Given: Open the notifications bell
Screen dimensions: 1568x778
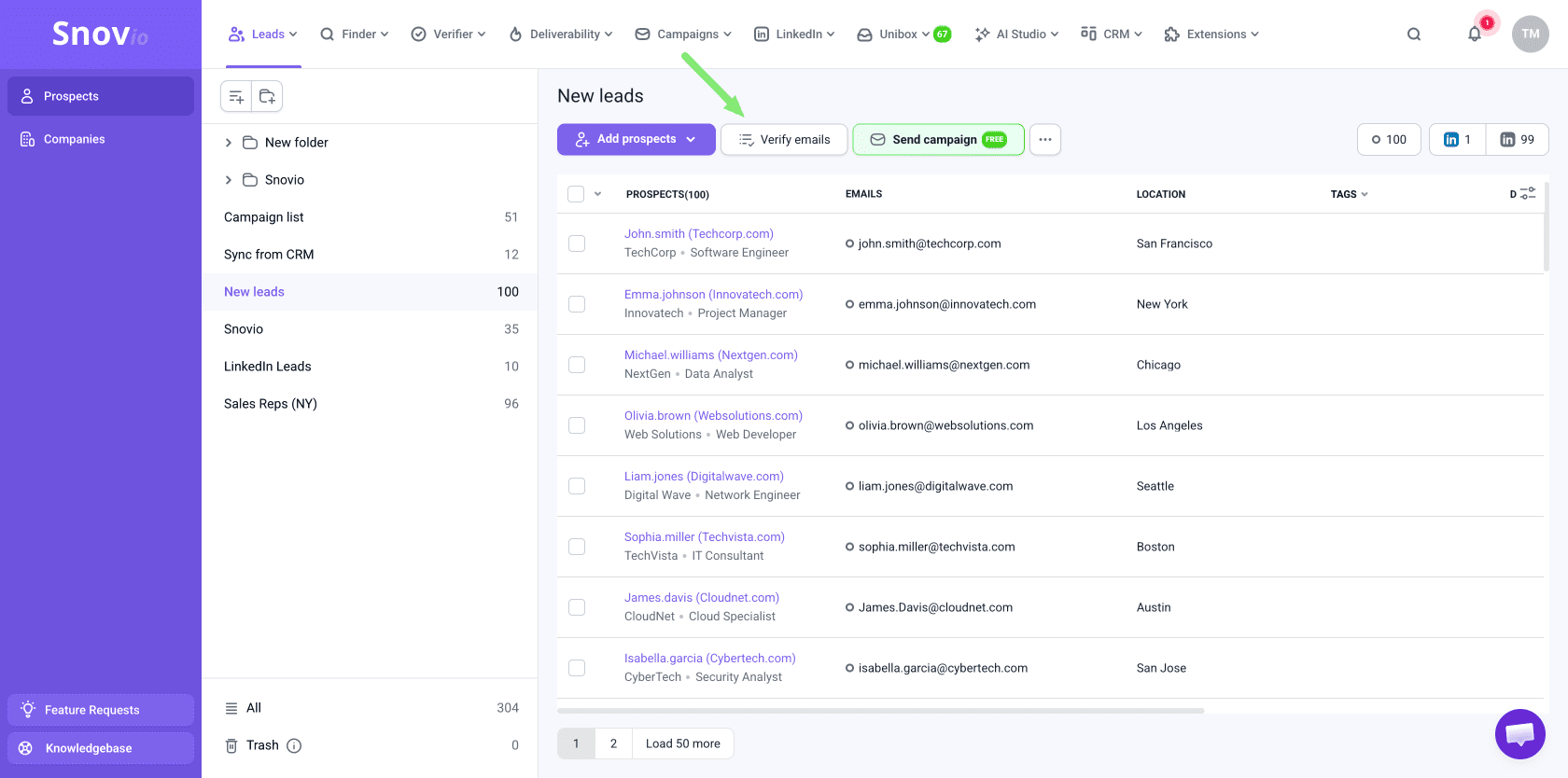Looking at the screenshot, I should 1475,35.
